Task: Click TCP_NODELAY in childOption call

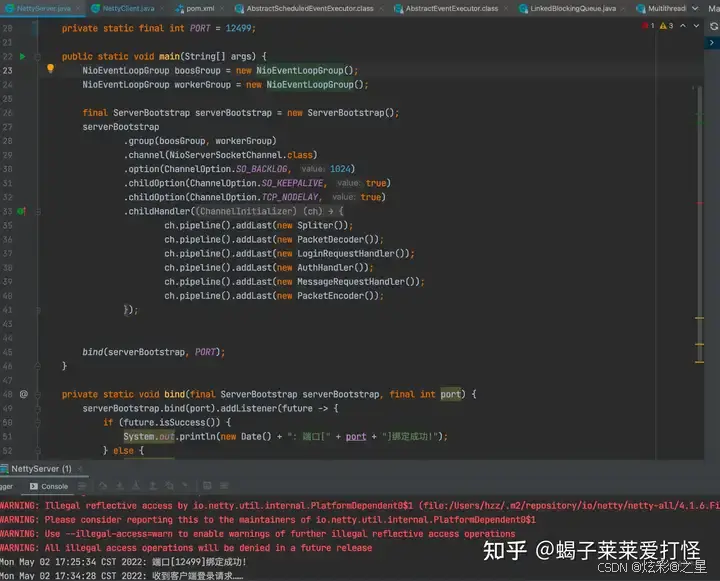Action: click(x=290, y=197)
